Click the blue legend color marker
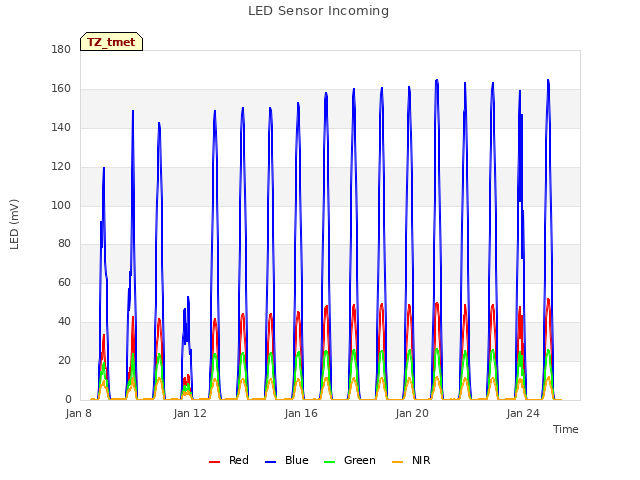This screenshot has height=480, width=640. coord(271,462)
